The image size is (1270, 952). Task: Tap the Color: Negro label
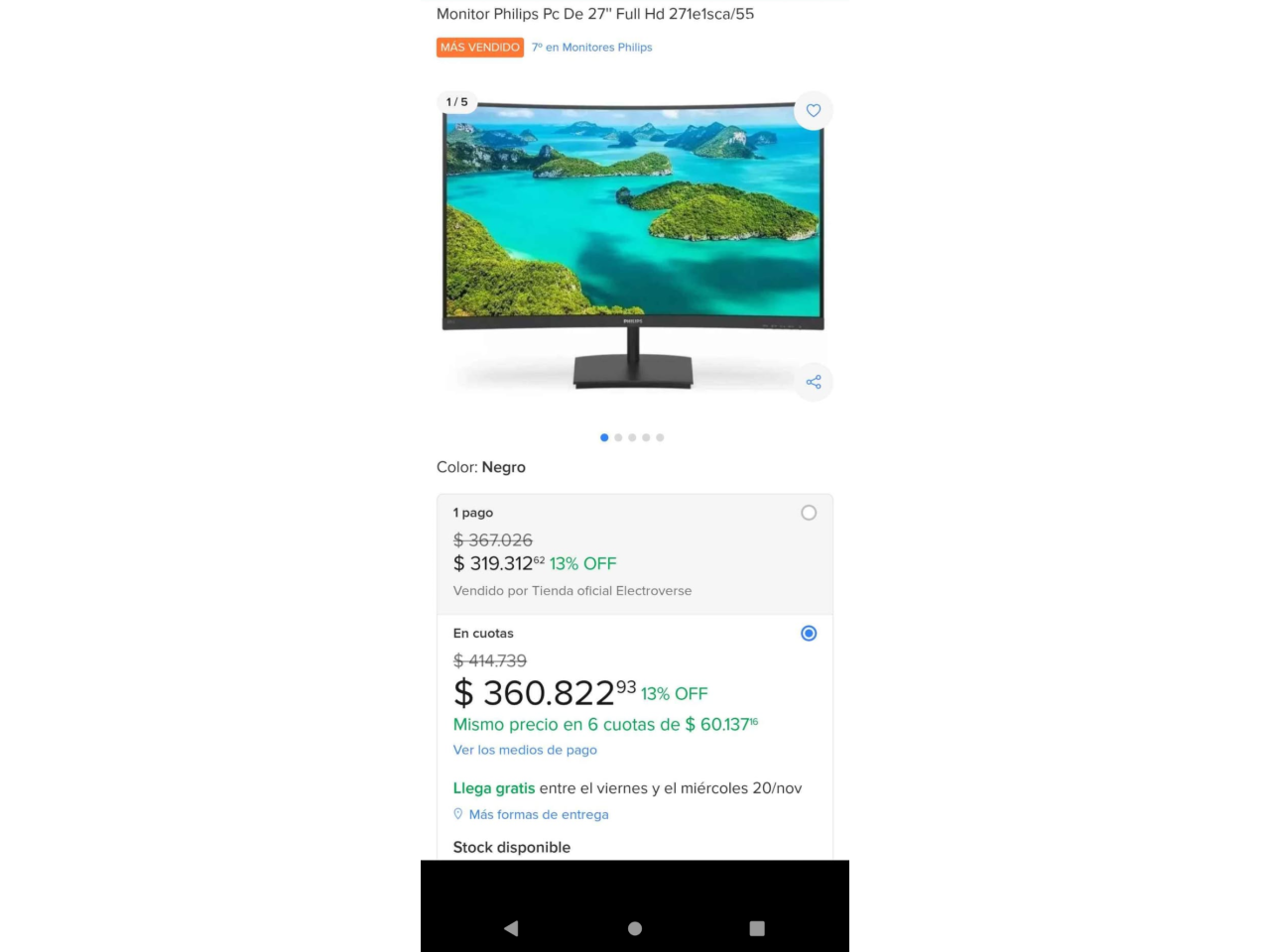pos(481,467)
